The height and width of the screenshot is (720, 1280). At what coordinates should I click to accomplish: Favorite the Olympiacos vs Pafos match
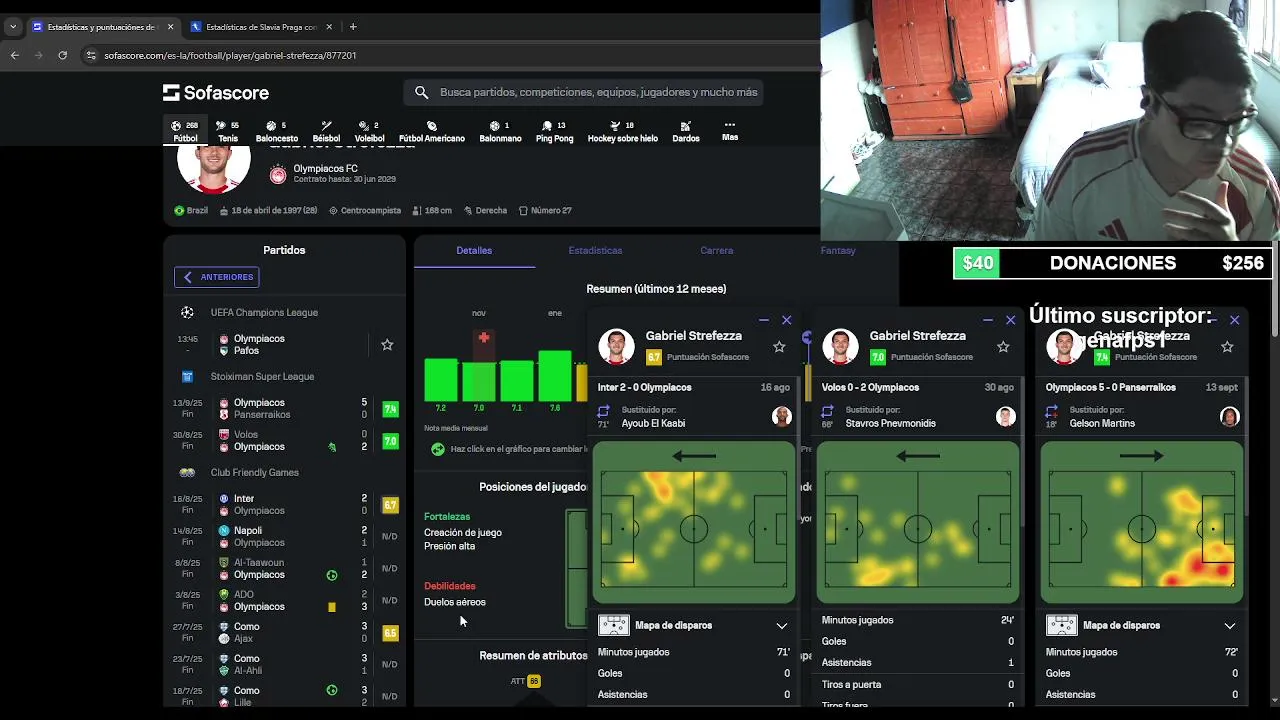pos(387,345)
